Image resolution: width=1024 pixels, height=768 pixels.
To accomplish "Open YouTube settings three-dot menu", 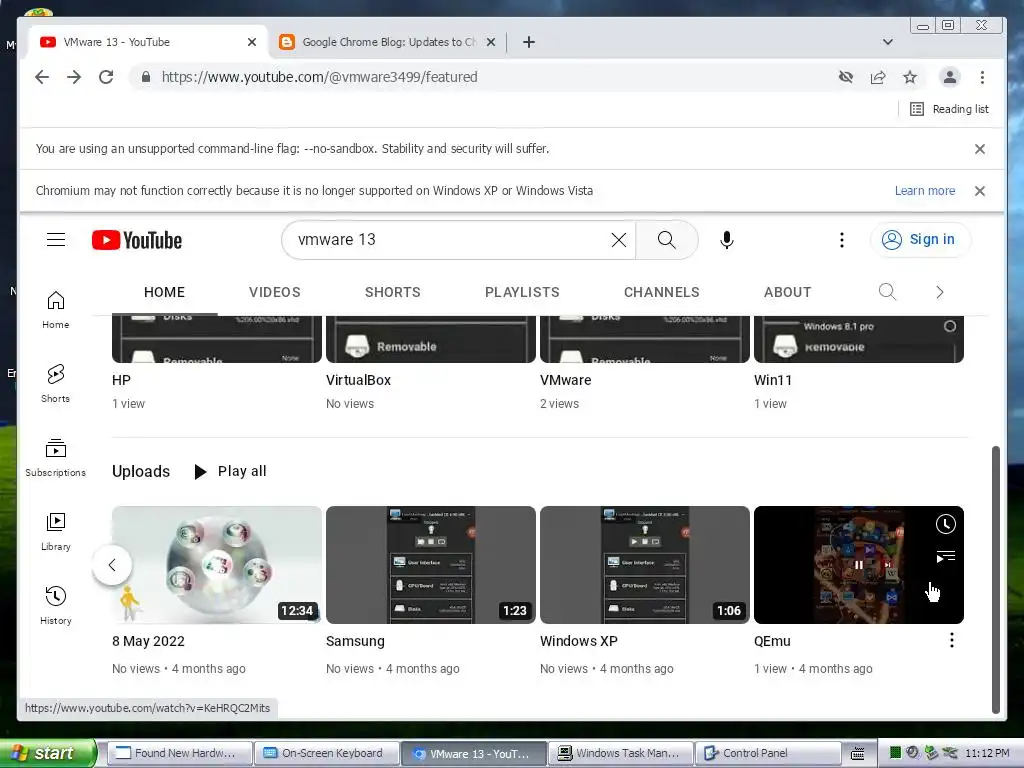I will [x=842, y=240].
